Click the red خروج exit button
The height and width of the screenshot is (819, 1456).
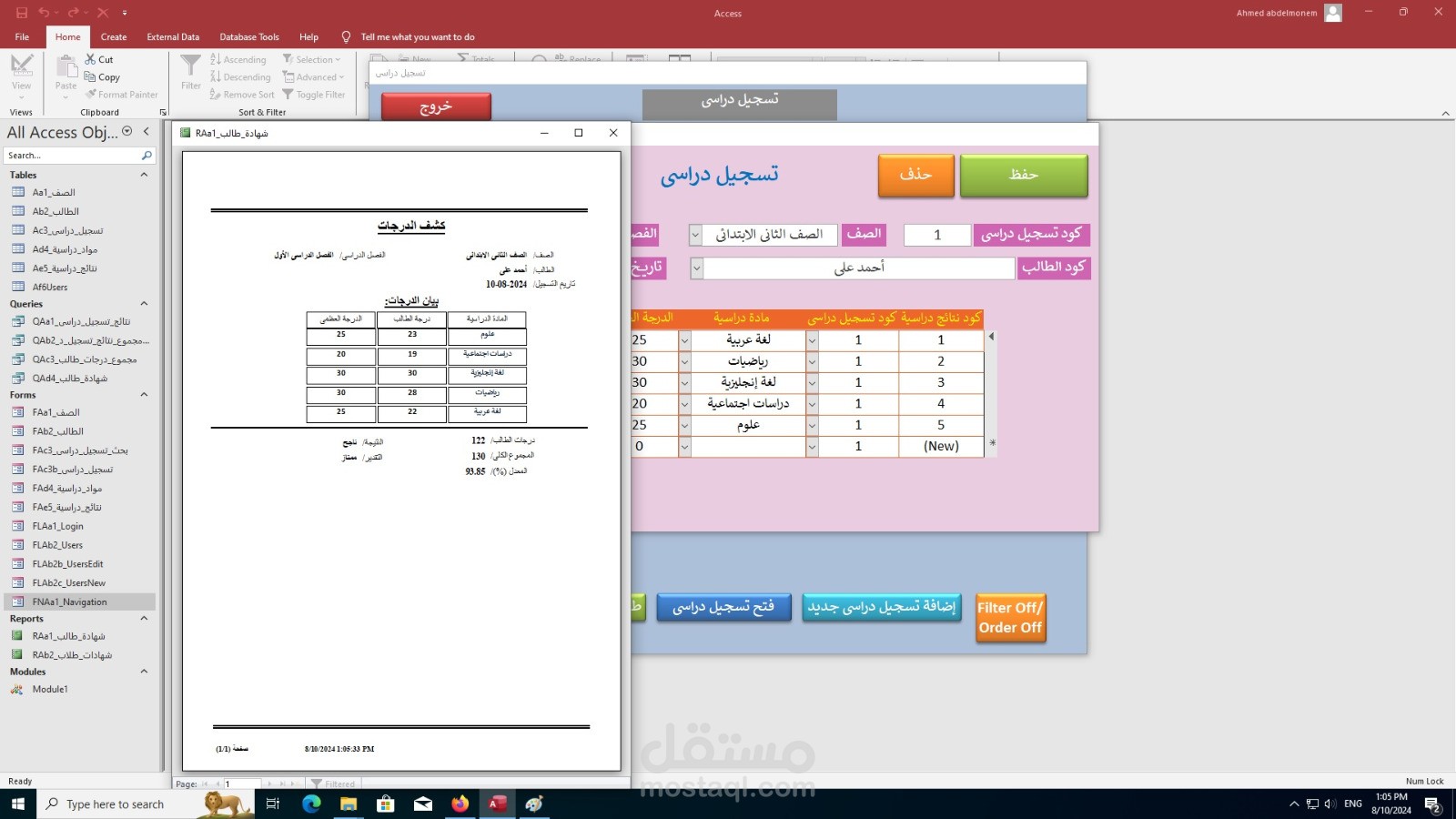[x=436, y=106]
